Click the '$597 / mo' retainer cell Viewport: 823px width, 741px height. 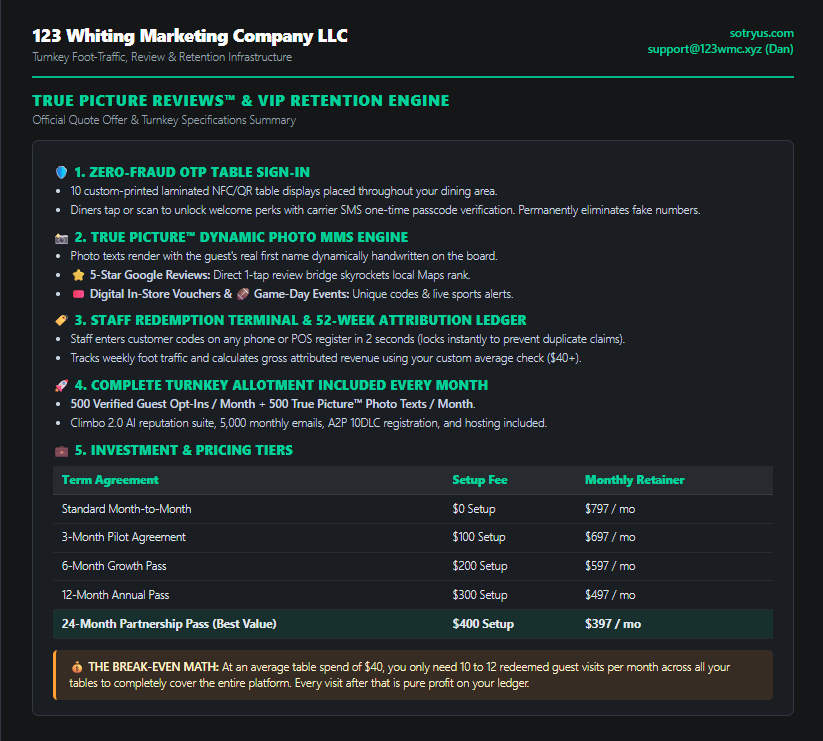pyautogui.click(x=610, y=566)
